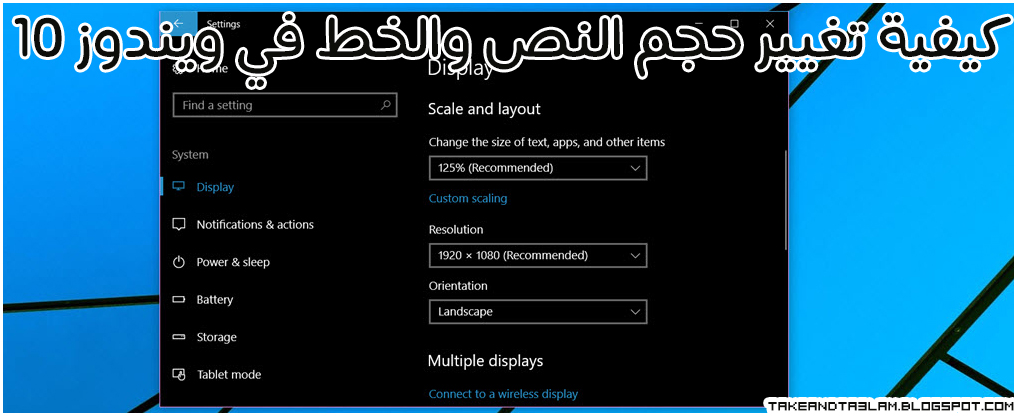The image size is (1017, 416).
Task: Open the 1920 × 1080 Resolution dropdown
Action: [x=538, y=256]
